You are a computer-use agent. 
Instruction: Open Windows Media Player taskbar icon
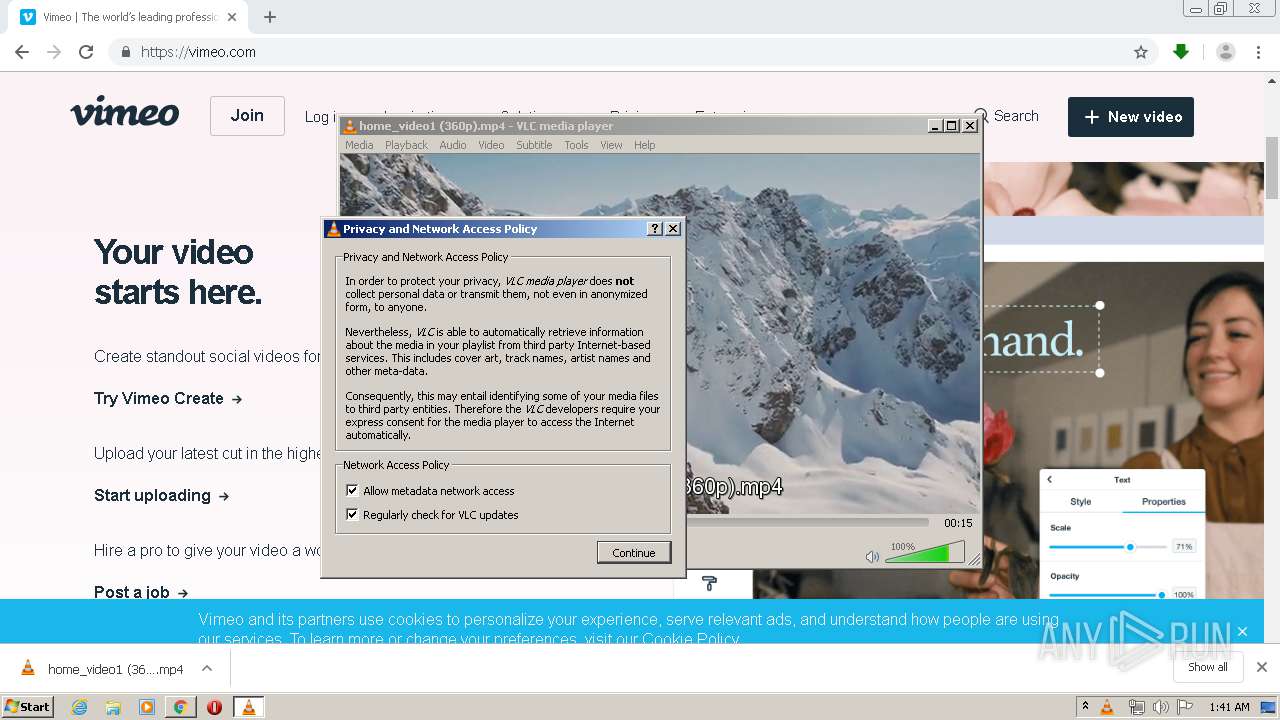(x=147, y=707)
